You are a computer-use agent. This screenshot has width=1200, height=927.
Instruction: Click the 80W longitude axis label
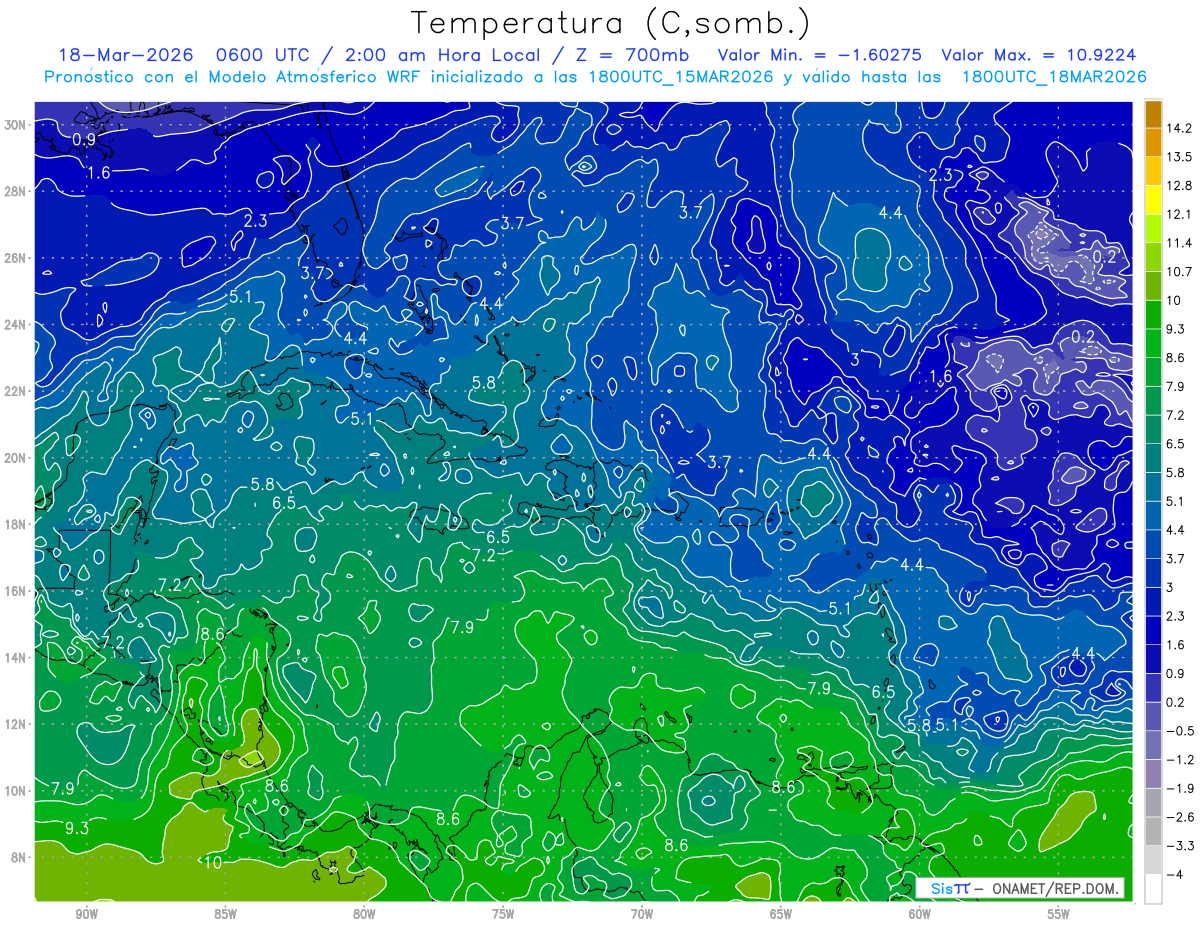(x=364, y=913)
